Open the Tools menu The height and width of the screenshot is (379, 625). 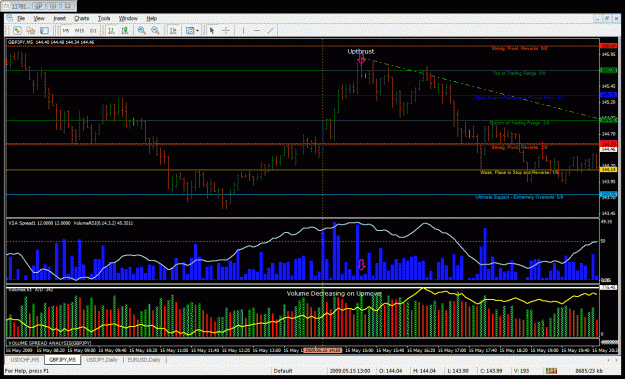pyautogui.click(x=104, y=18)
